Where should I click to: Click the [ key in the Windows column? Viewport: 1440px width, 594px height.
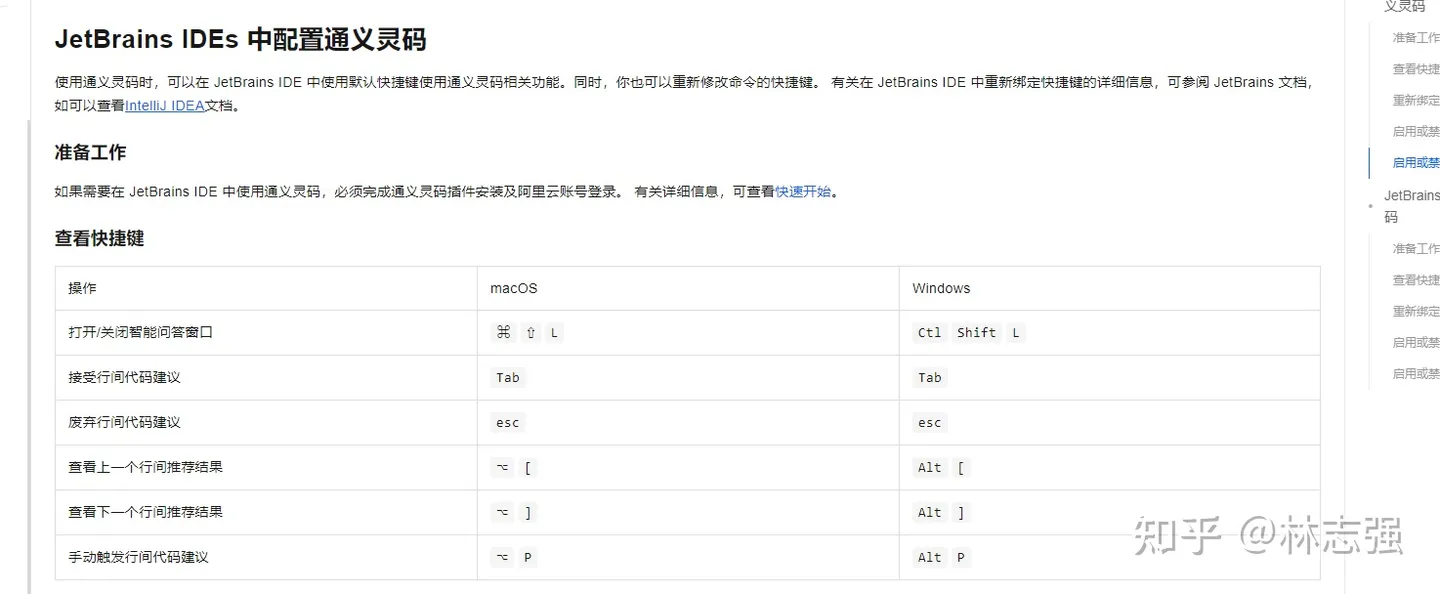tap(961, 468)
